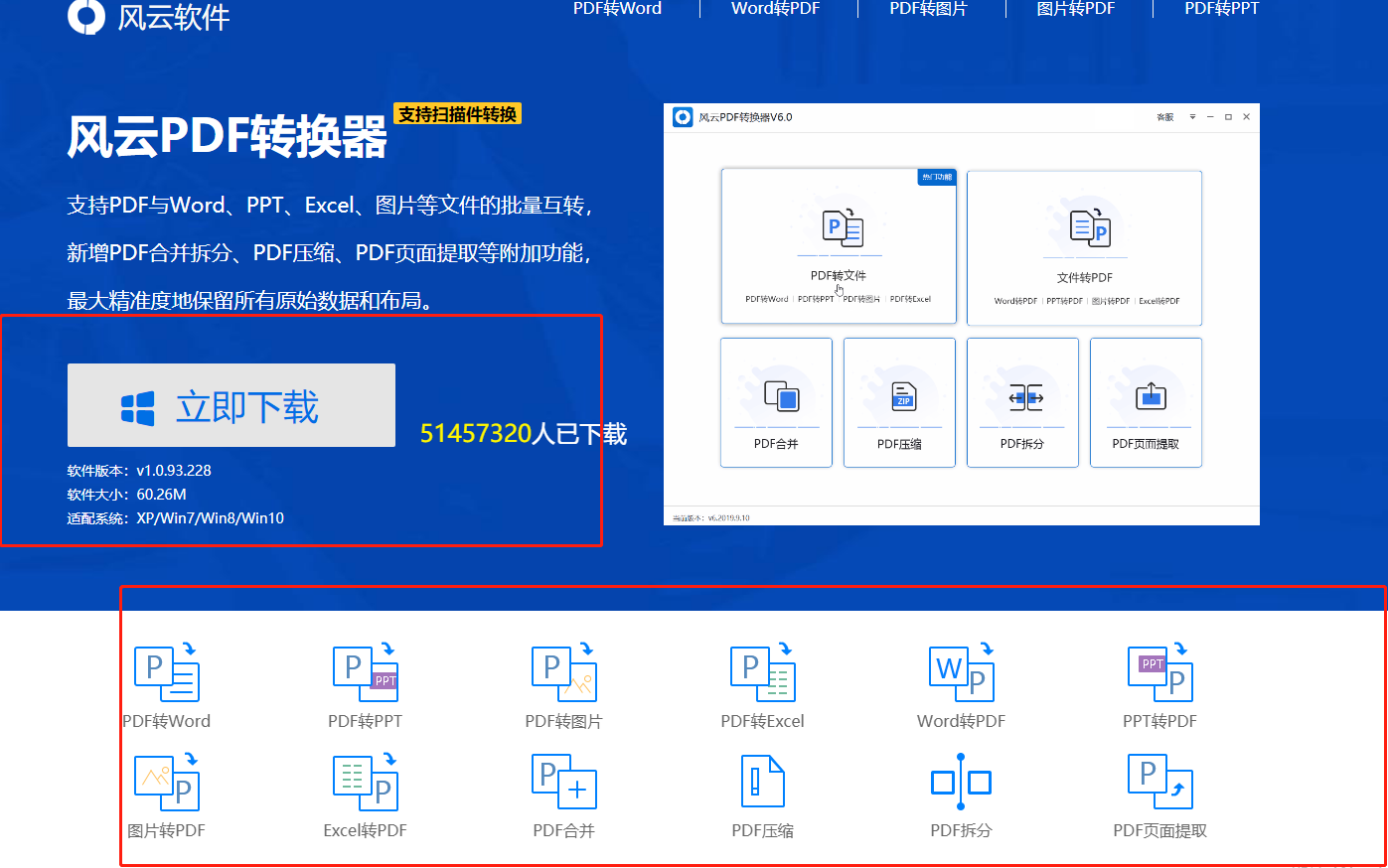Select 图片转PDF in the top navigation bar
This screenshot has width=1388, height=868.
[1075, 8]
